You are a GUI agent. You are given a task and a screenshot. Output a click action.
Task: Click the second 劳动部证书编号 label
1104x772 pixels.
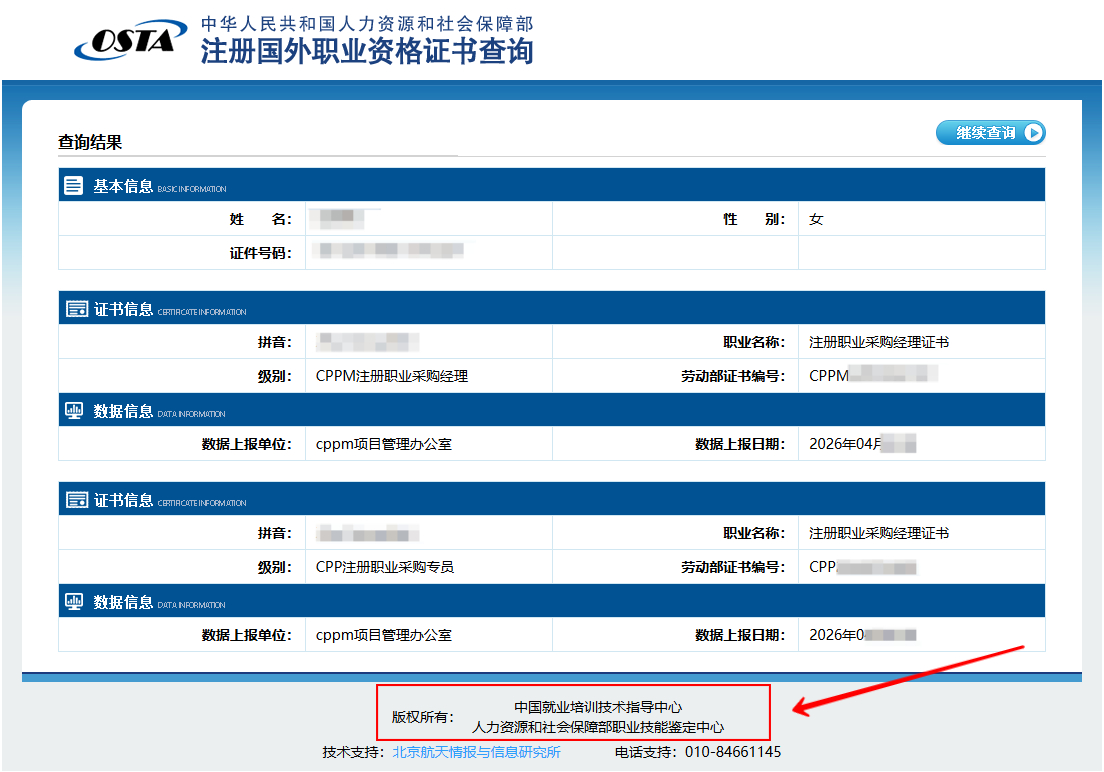pyautogui.click(x=733, y=567)
